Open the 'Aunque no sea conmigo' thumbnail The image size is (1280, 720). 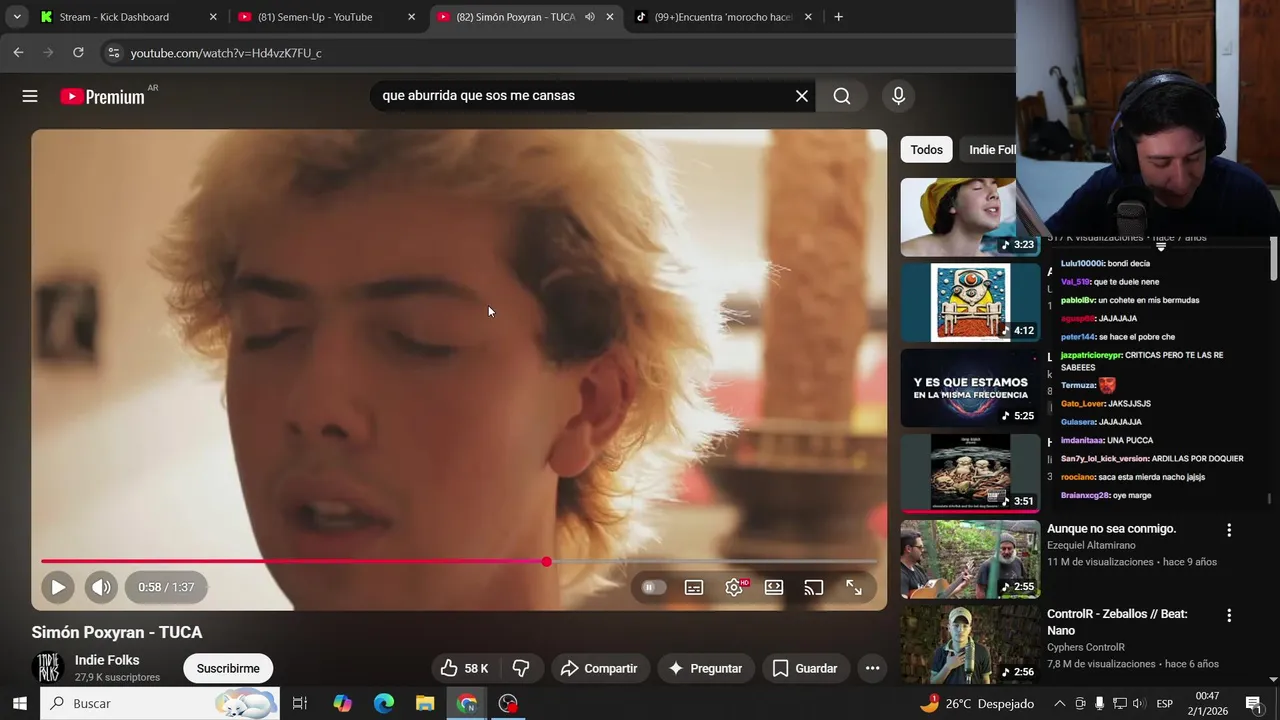tap(970, 559)
